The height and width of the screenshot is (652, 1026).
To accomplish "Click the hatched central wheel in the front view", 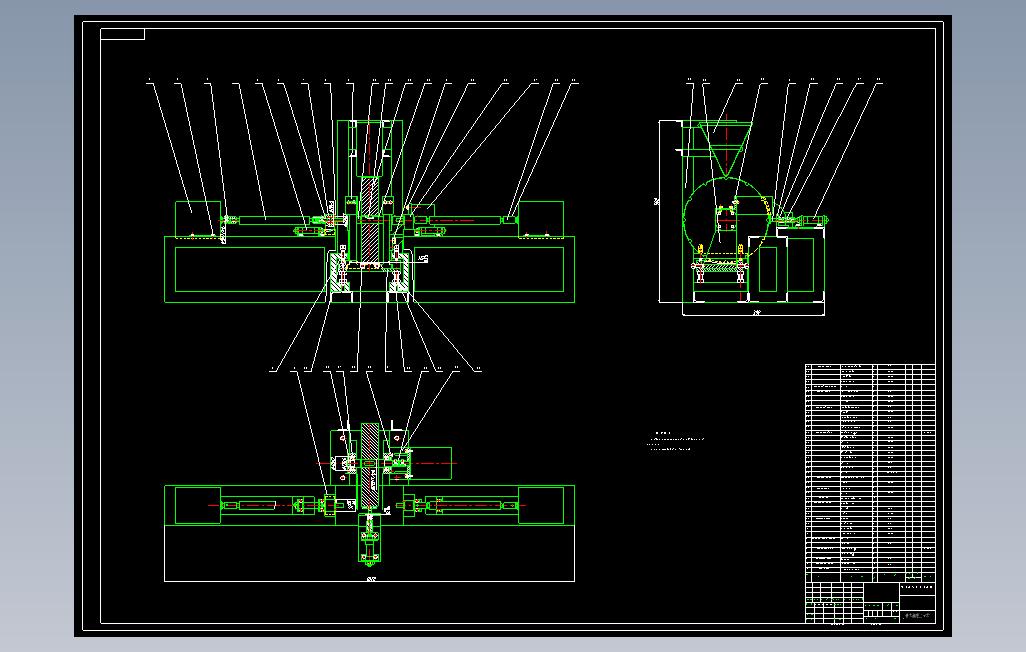I will [x=370, y=219].
